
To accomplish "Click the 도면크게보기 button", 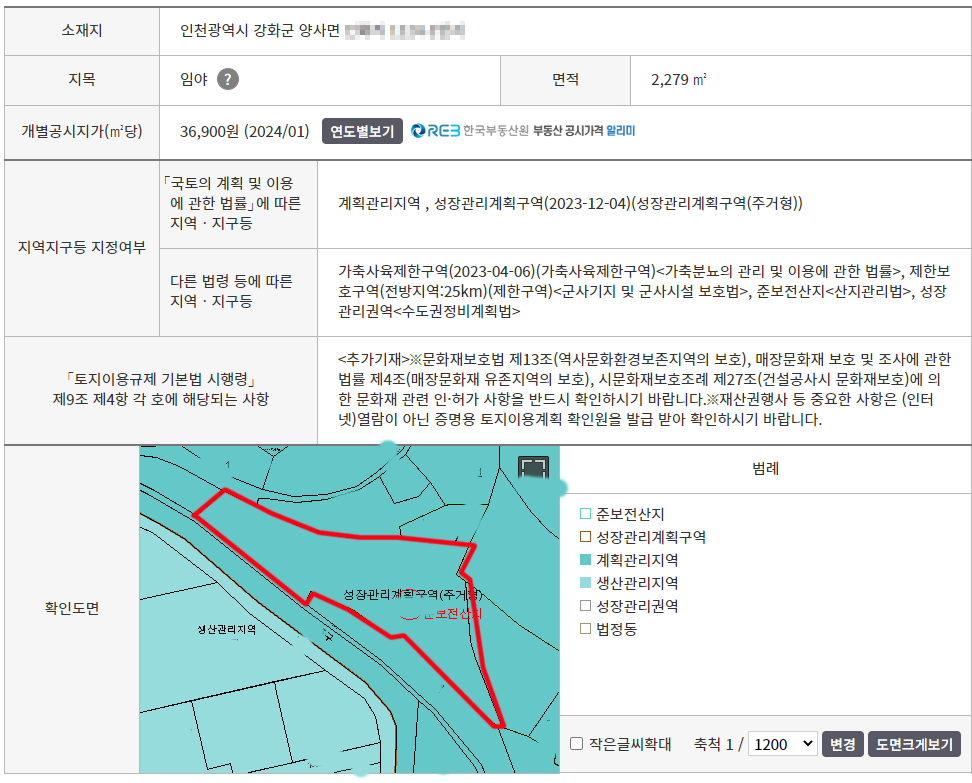I will (x=914, y=744).
